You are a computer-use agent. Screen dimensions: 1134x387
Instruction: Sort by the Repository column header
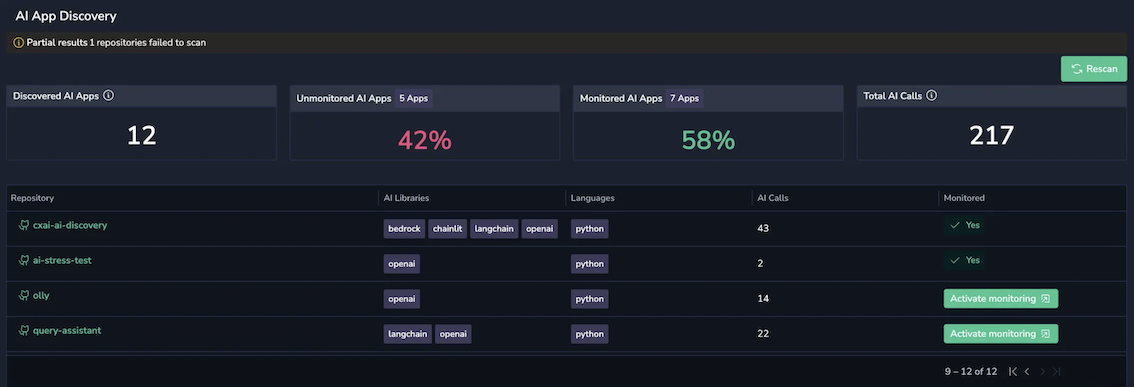(33, 198)
